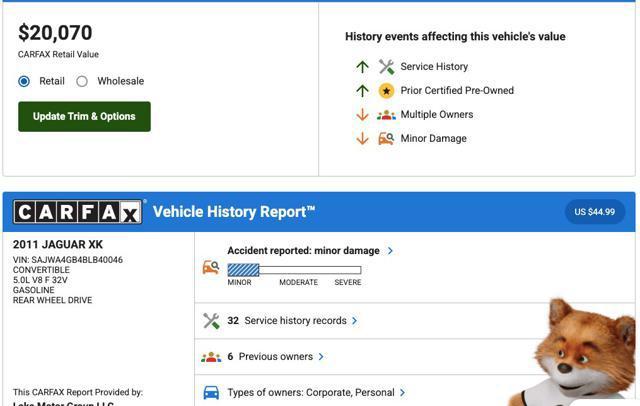Expand chevron next to Accident reported

coord(390,251)
